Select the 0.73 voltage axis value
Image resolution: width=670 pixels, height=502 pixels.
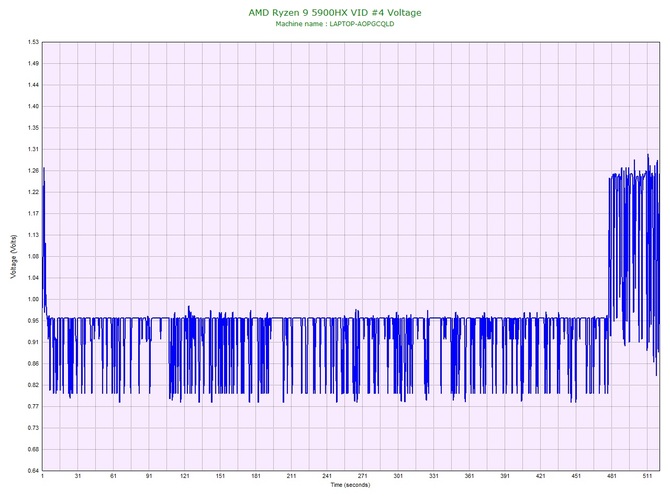point(33,428)
